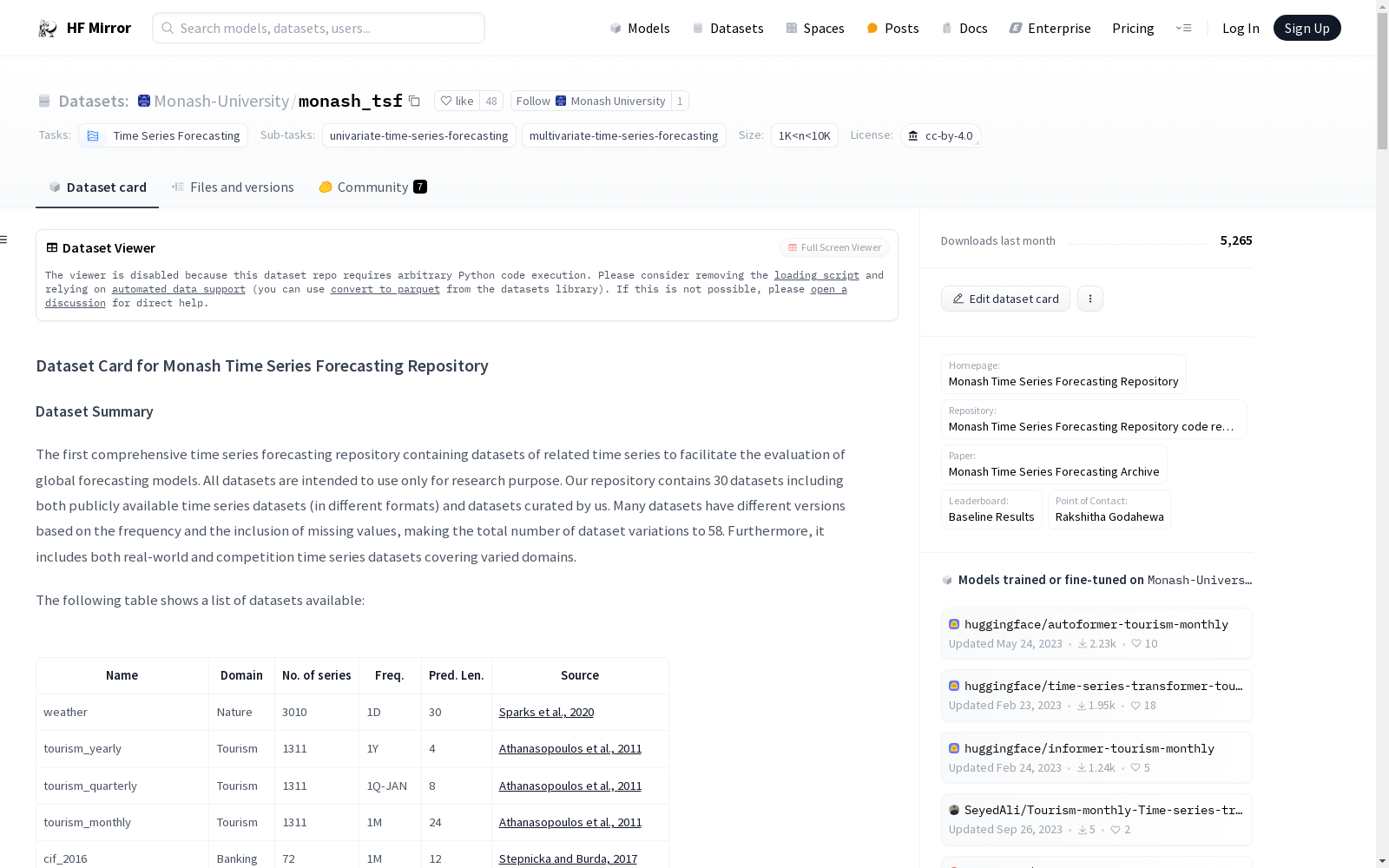Open the navigation more-options menu icon

click(x=1183, y=28)
